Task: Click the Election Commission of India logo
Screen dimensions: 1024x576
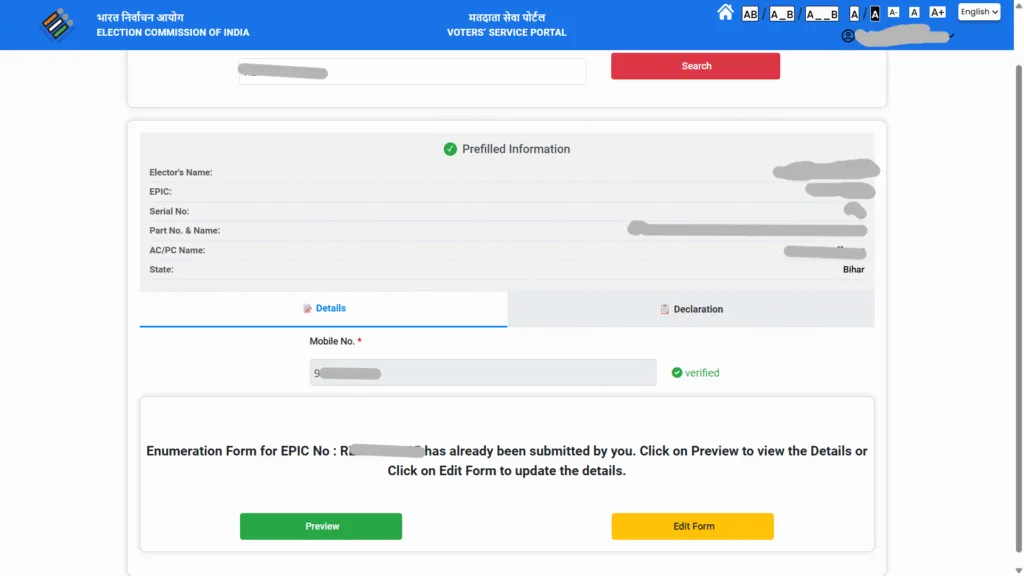Action: click(x=57, y=25)
